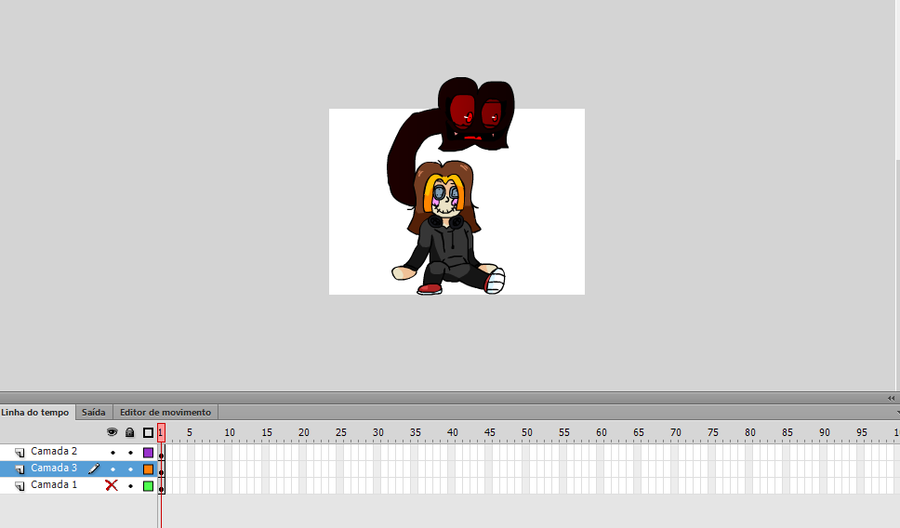Click frame number 85 on the ruler

coord(787,433)
